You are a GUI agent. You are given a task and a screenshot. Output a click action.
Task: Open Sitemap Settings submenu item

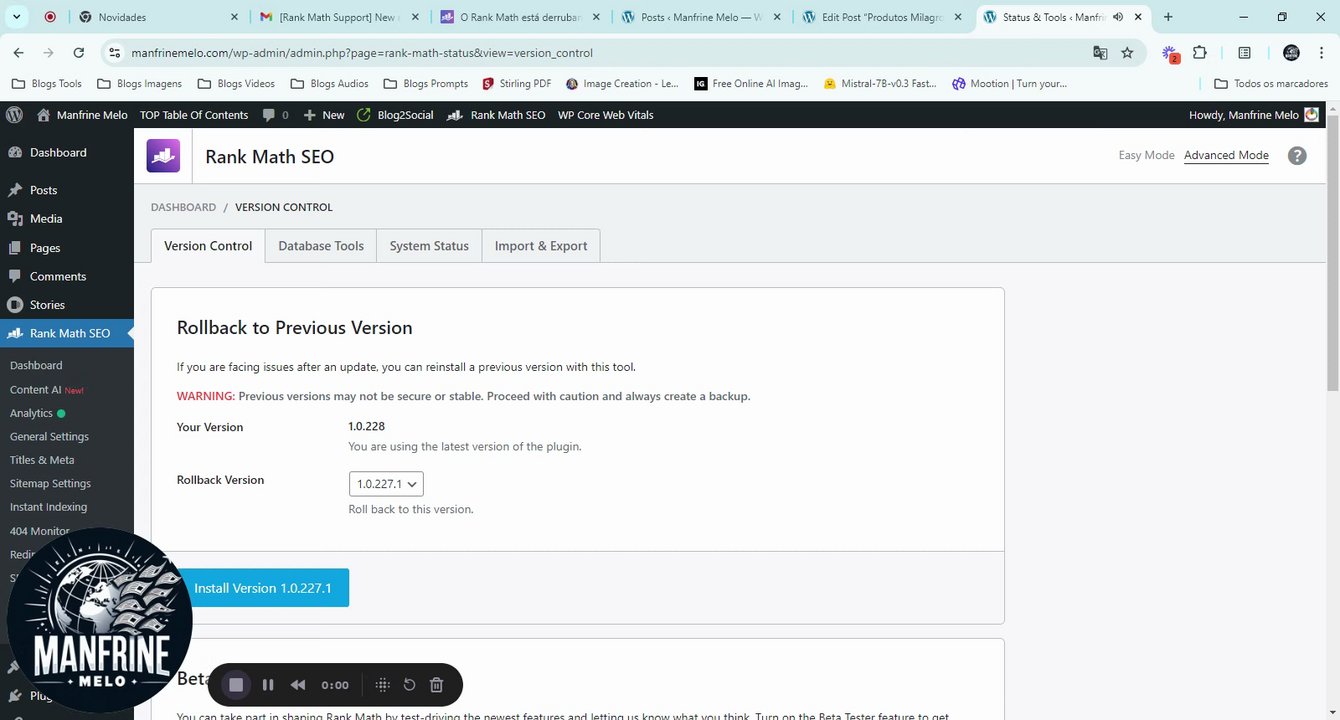(x=50, y=484)
